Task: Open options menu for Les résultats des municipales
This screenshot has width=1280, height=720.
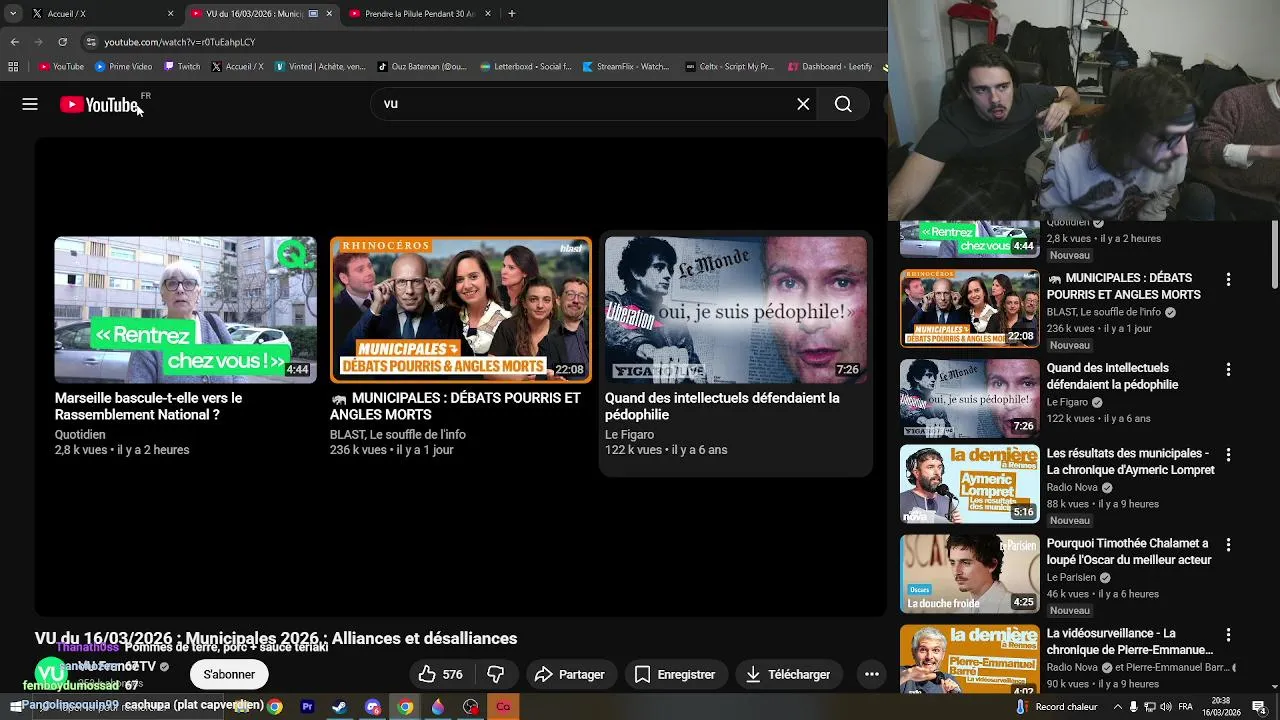Action: [x=1229, y=454]
